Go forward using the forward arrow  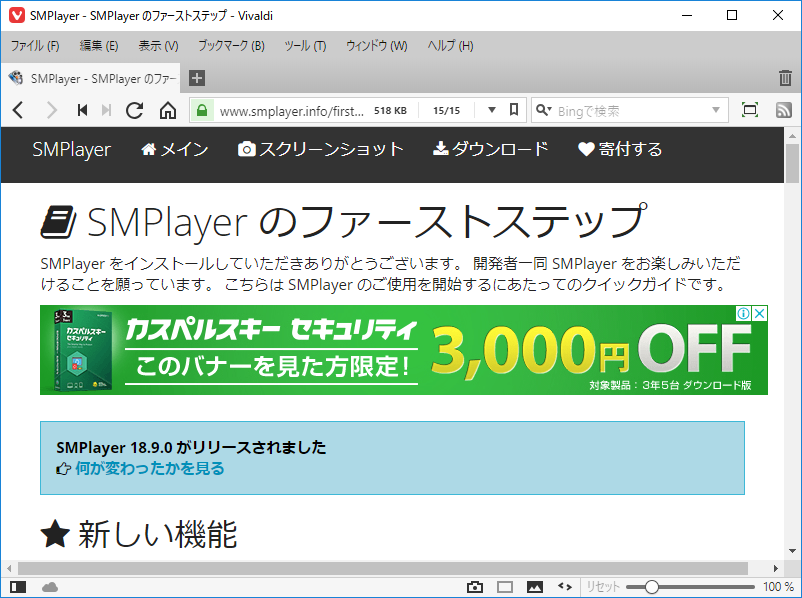(52, 110)
